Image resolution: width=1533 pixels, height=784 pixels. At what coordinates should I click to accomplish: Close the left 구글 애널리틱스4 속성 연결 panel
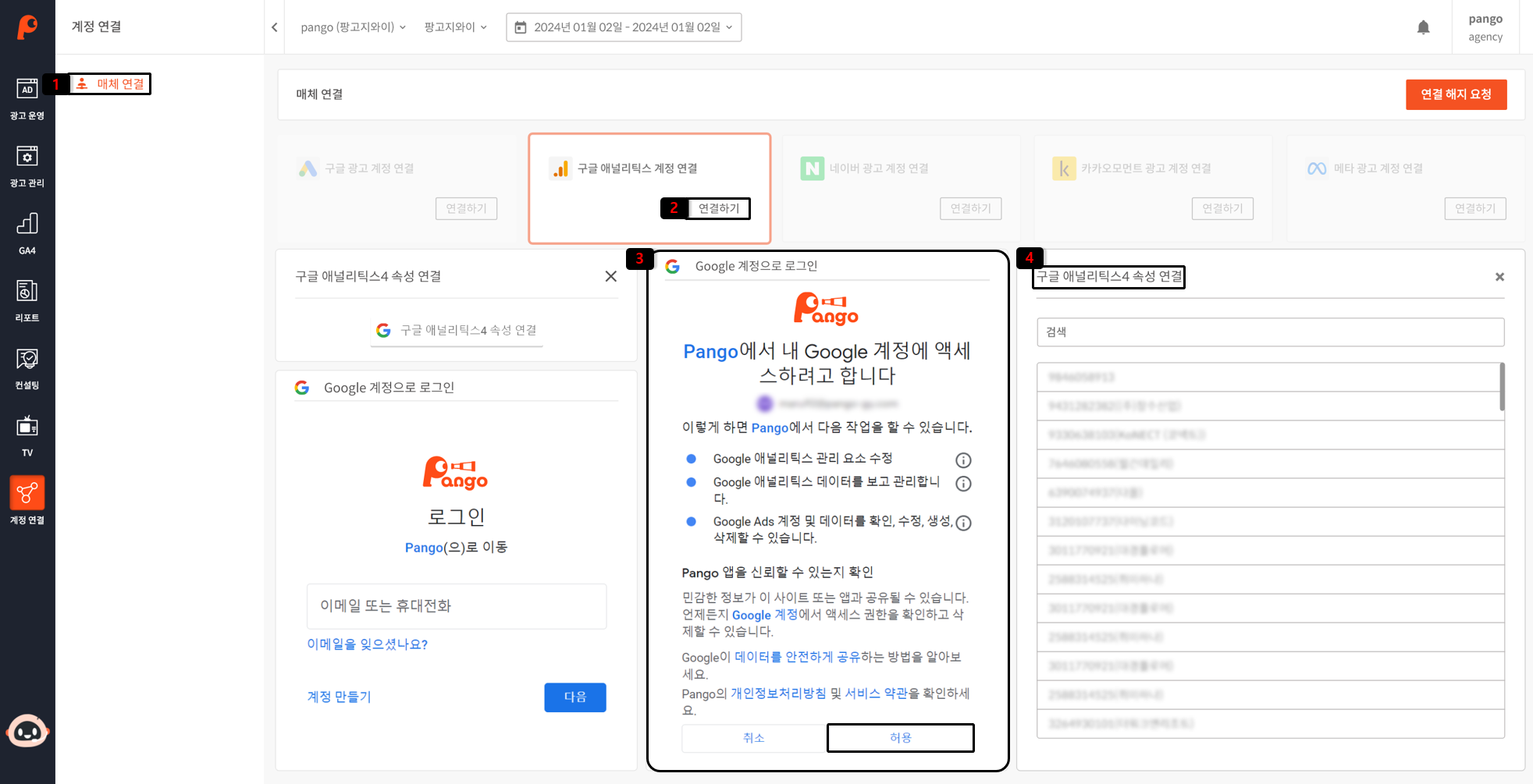(x=611, y=276)
